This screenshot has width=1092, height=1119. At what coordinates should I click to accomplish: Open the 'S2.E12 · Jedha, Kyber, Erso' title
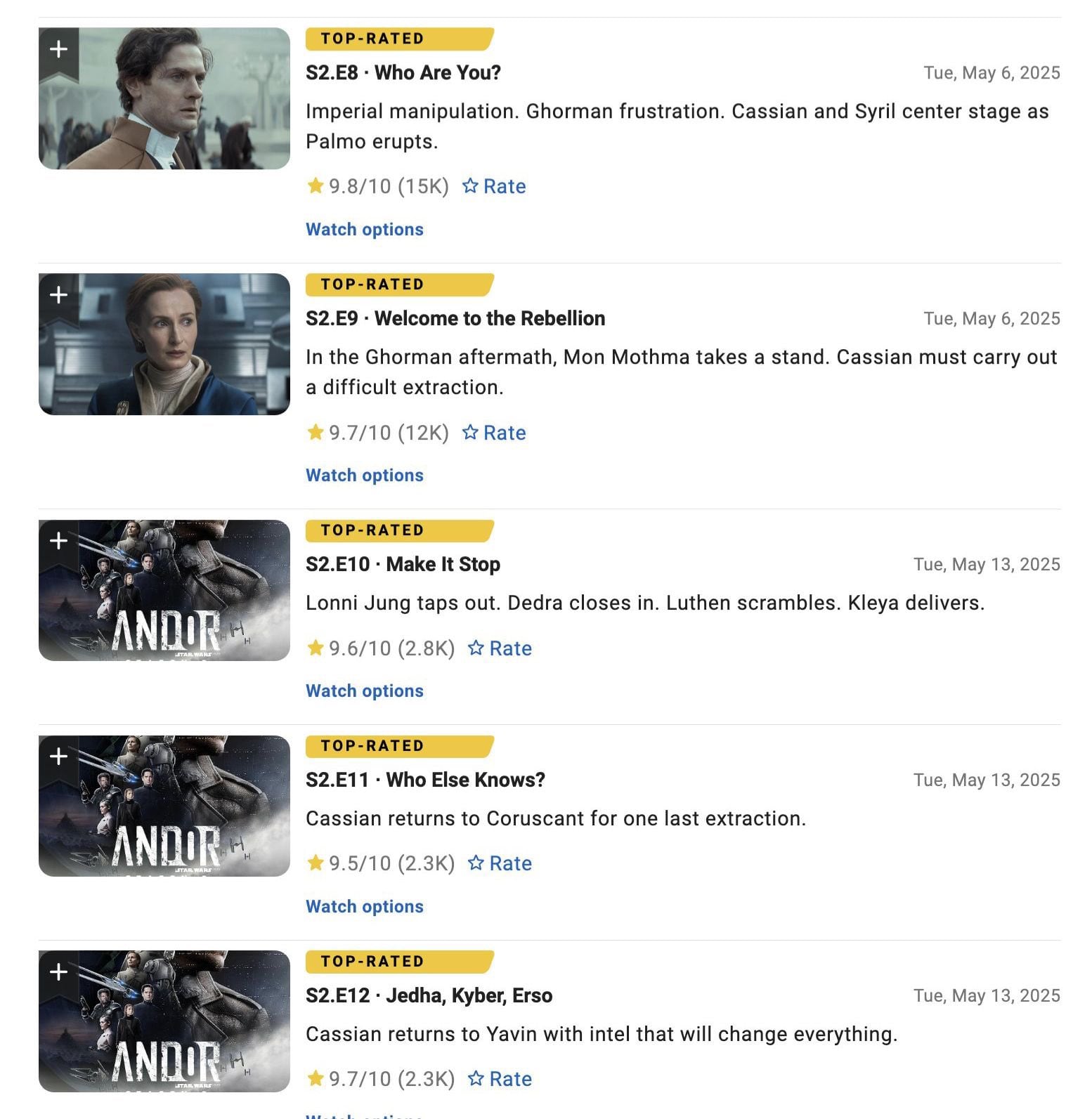click(429, 996)
